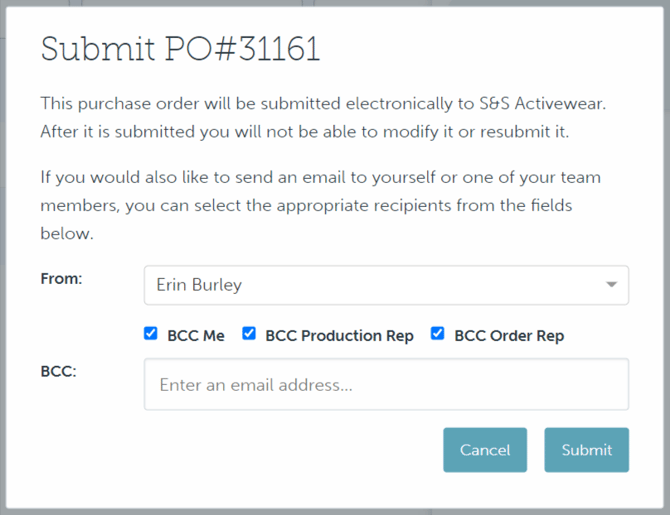This screenshot has width=670, height=515.
Task: Click the BCC Production Rep label text
Action: click(x=339, y=336)
